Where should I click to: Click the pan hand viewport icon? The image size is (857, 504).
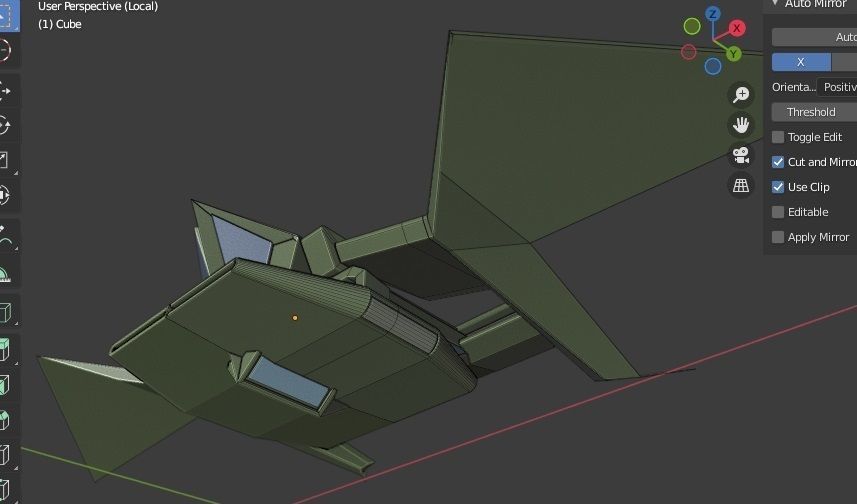pos(741,125)
